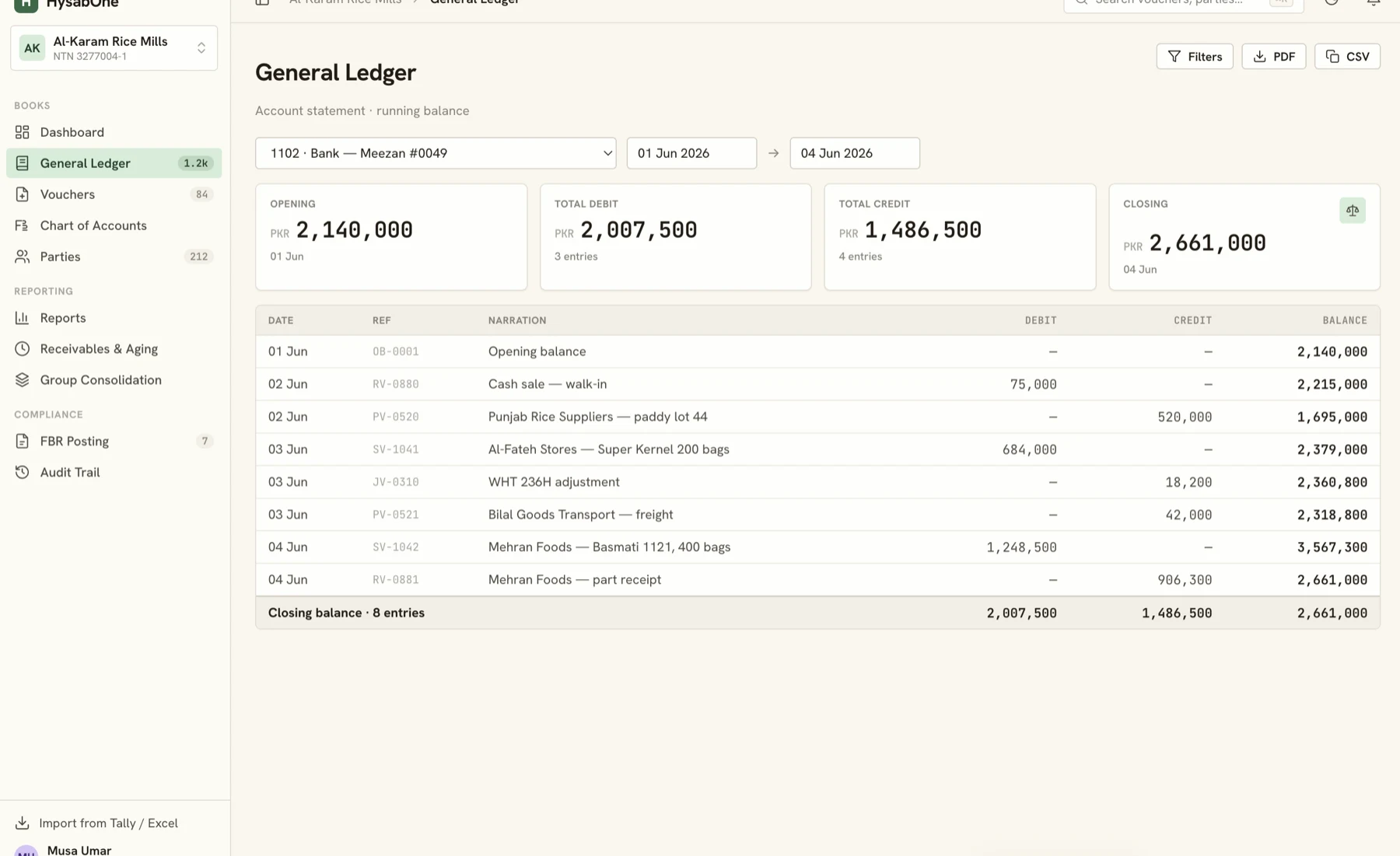The width and height of the screenshot is (1400, 856).
Task: Click reference PV-0520
Action: click(x=395, y=418)
